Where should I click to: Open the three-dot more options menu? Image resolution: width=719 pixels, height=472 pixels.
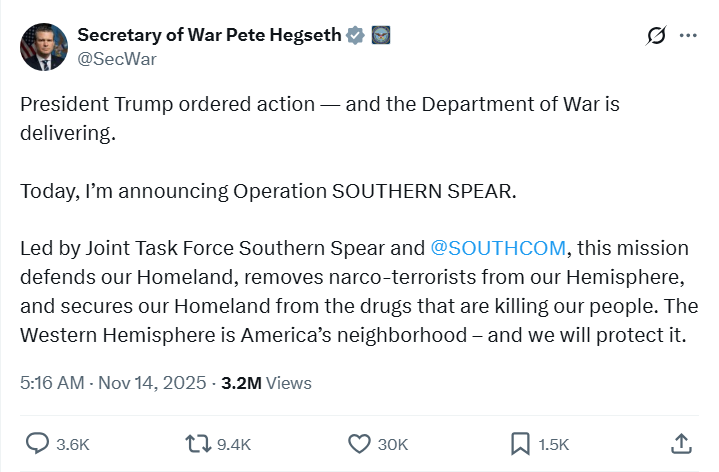pyautogui.click(x=688, y=35)
